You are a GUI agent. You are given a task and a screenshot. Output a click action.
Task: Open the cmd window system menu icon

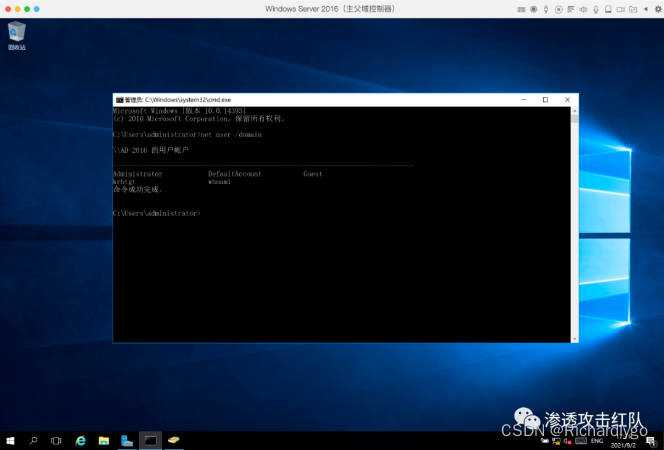coord(119,100)
